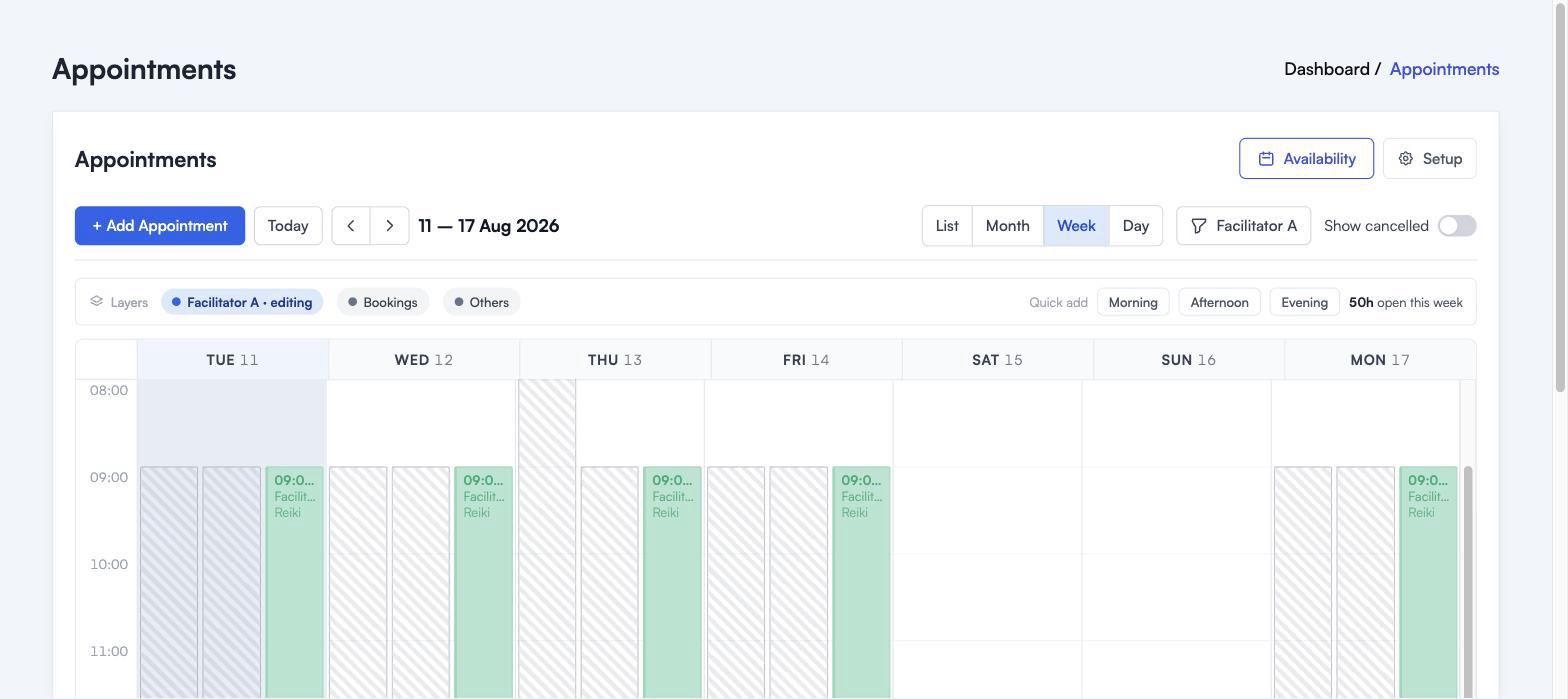Select the TUE 11 column header

[233, 360]
